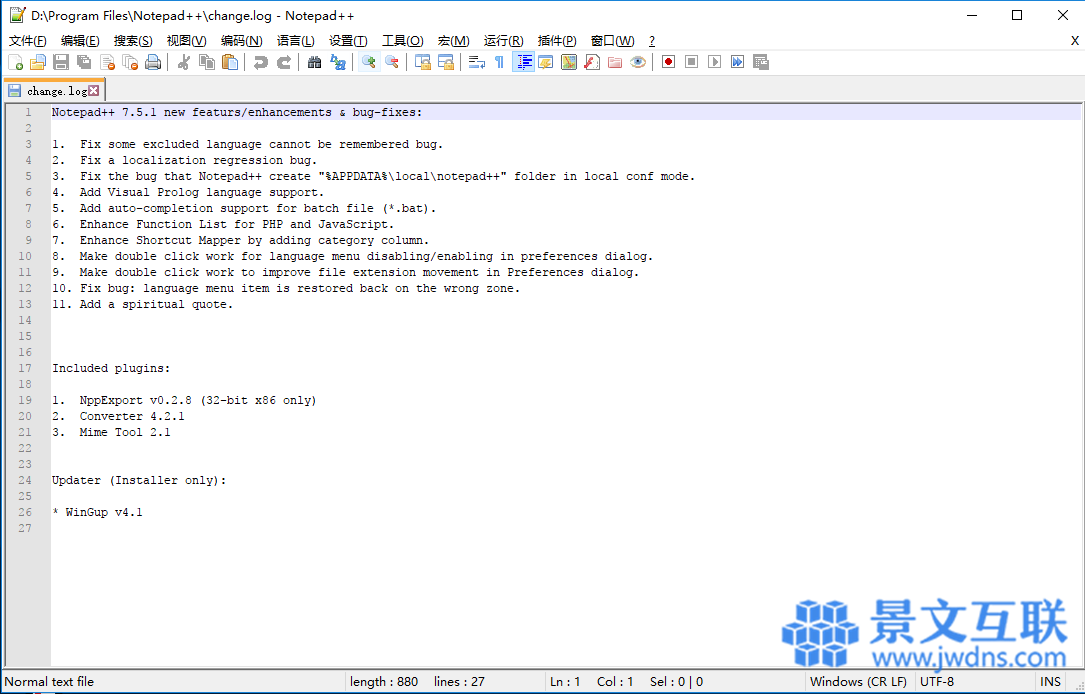
Task: Click the line 'Add a spiritual quote.'
Action: pos(156,304)
